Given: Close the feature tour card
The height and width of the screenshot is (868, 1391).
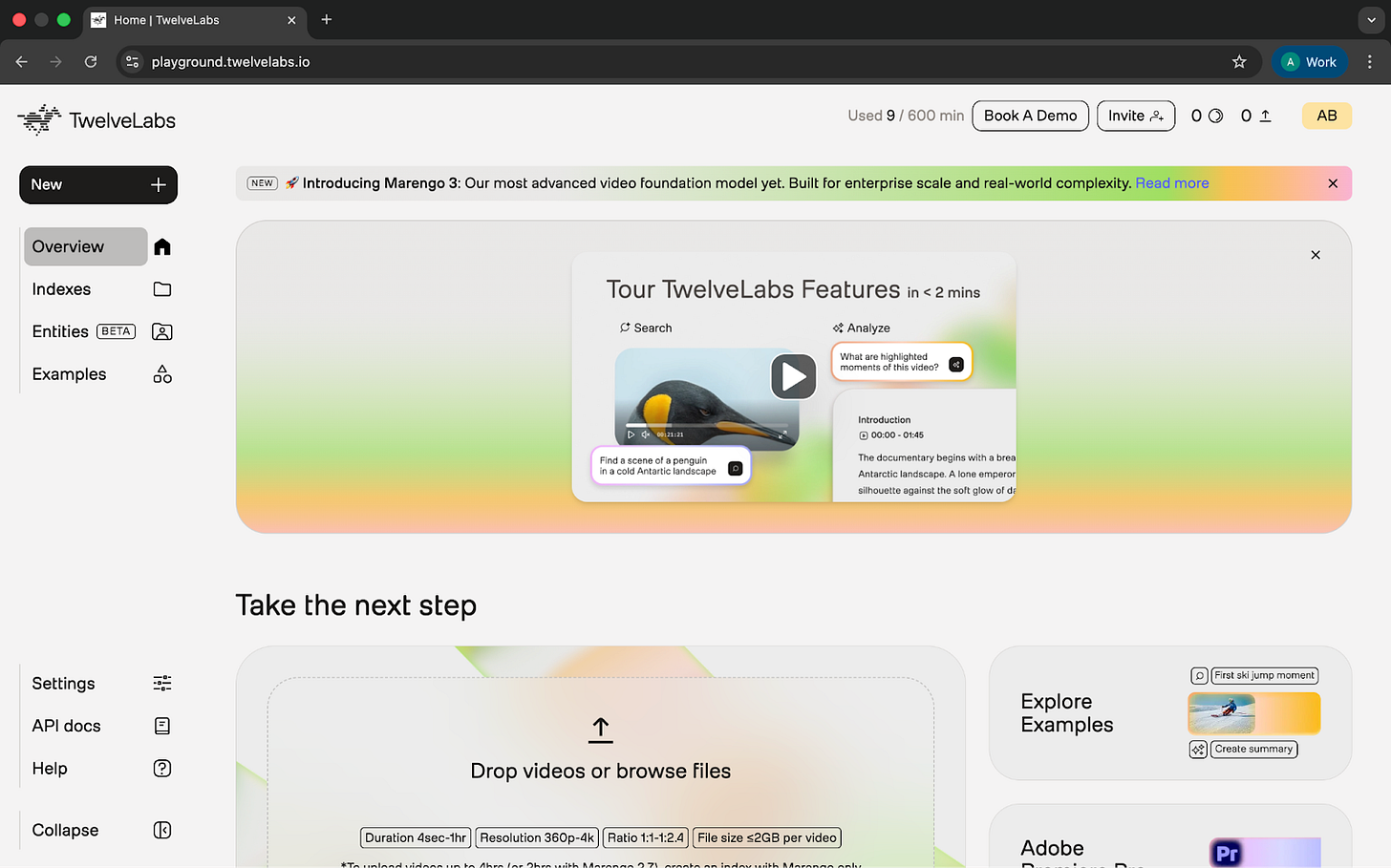Looking at the screenshot, I should [1316, 255].
